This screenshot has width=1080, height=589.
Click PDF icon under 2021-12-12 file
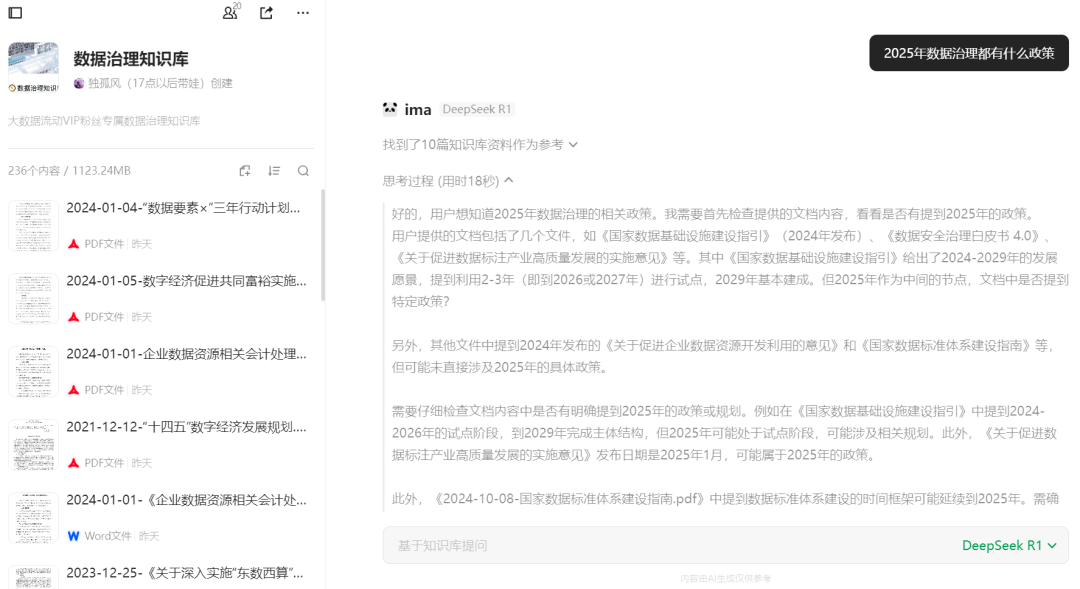[74, 463]
